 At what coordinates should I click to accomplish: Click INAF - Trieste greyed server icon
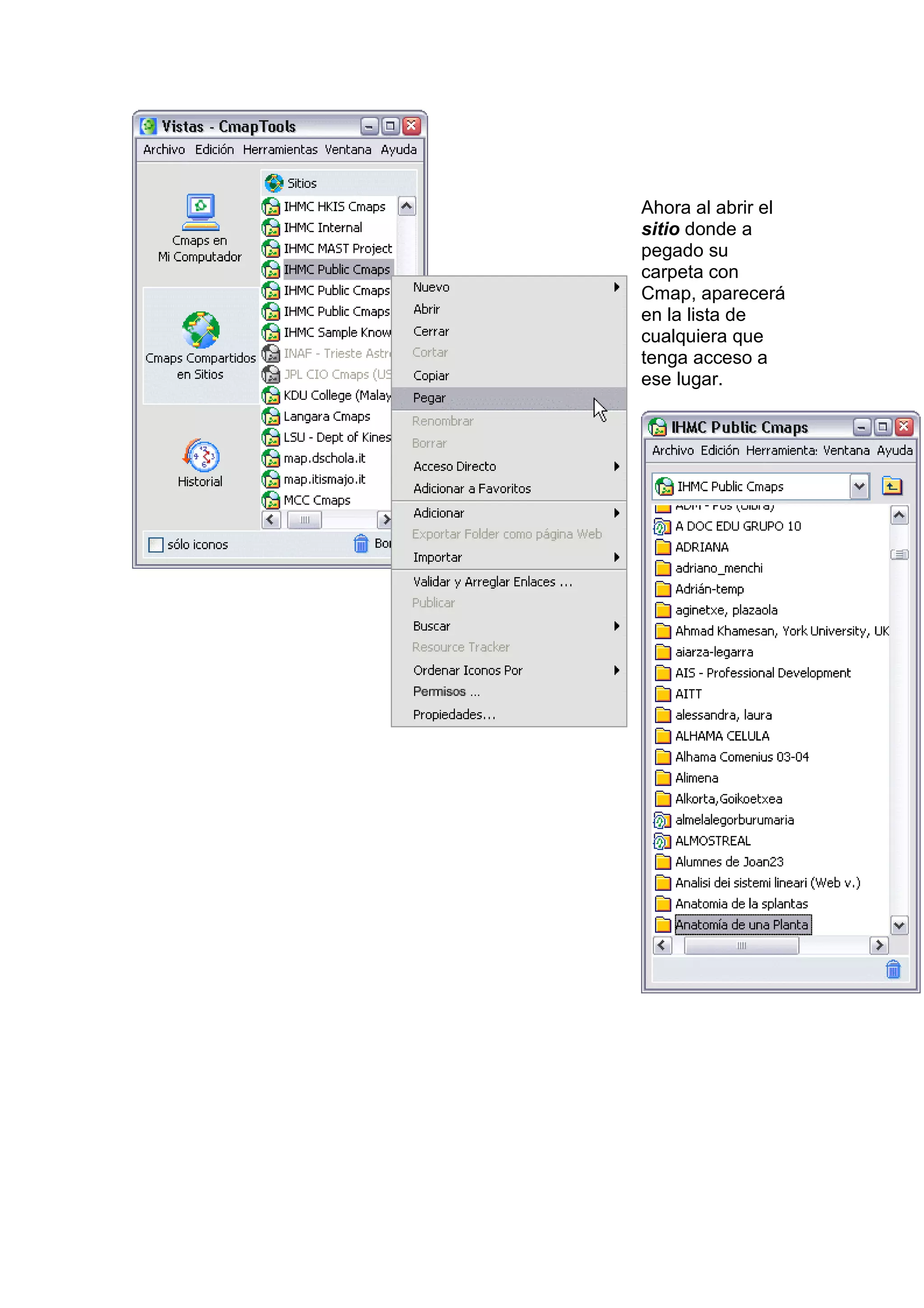click(x=271, y=353)
